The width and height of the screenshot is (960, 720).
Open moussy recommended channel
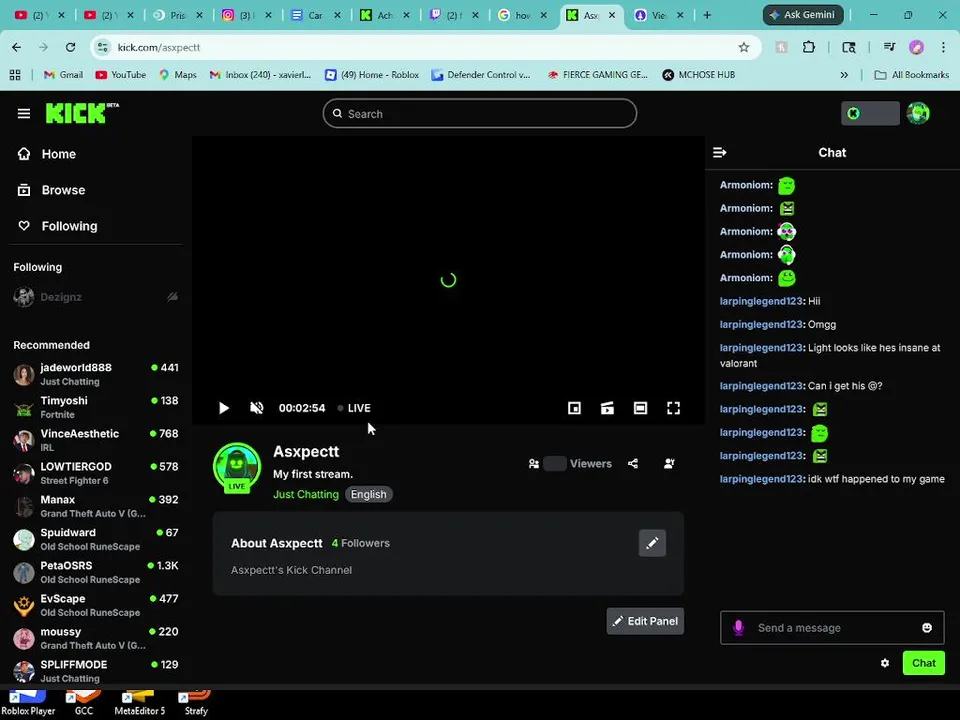[x=96, y=639]
